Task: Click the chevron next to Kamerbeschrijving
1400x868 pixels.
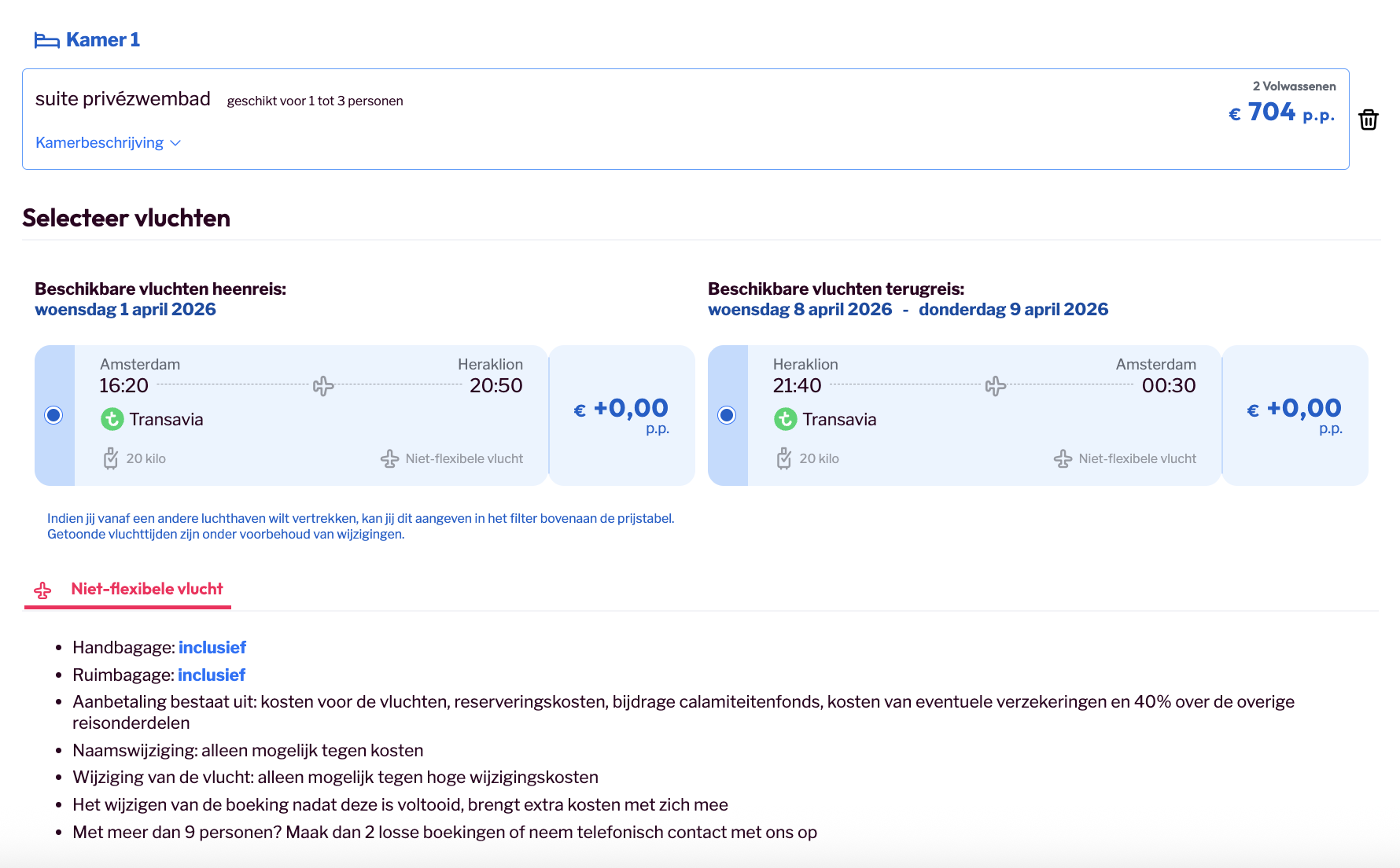Action: [175, 143]
